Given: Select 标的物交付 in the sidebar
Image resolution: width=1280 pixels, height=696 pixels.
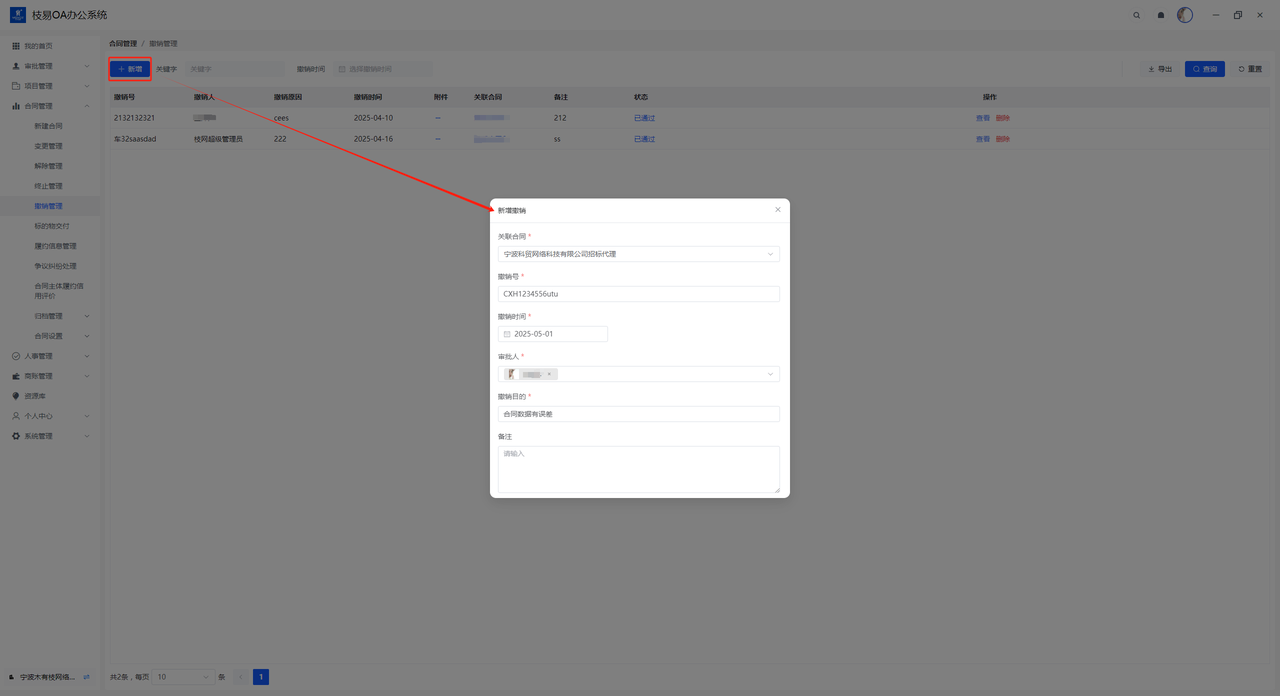Looking at the screenshot, I should pos(52,226).
